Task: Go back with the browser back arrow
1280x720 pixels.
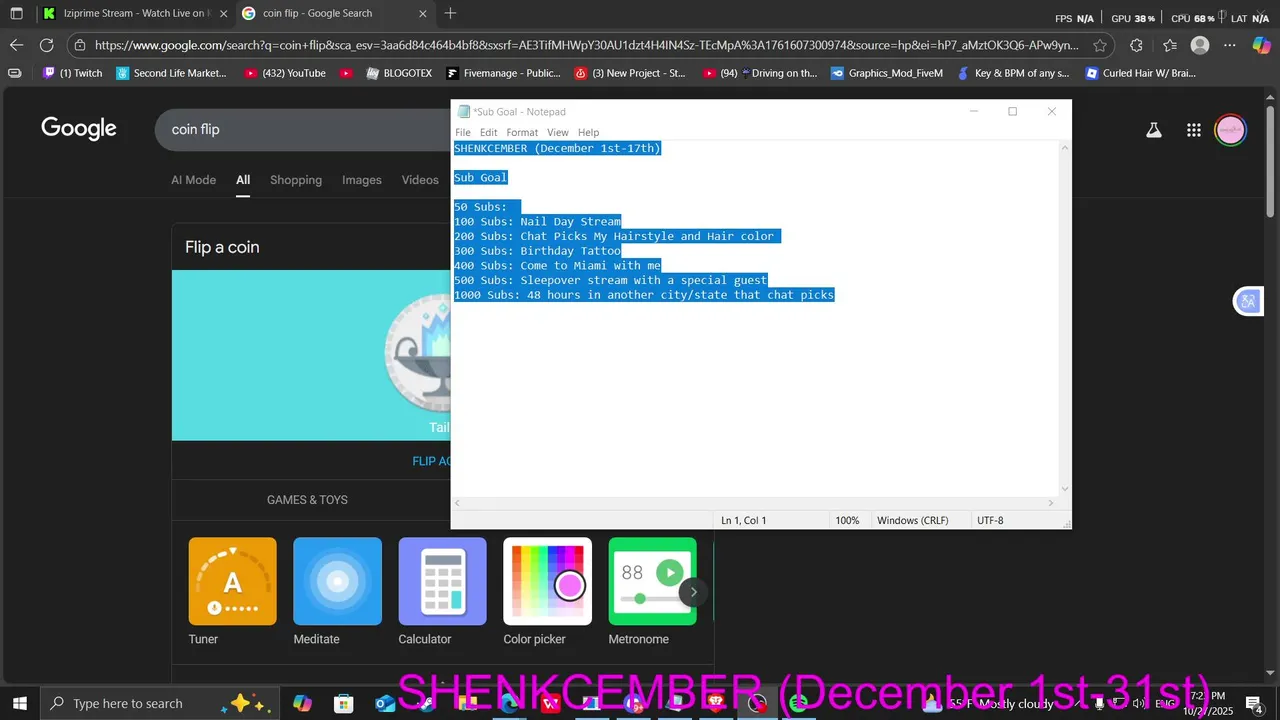Action: click(x=16, y=45)
